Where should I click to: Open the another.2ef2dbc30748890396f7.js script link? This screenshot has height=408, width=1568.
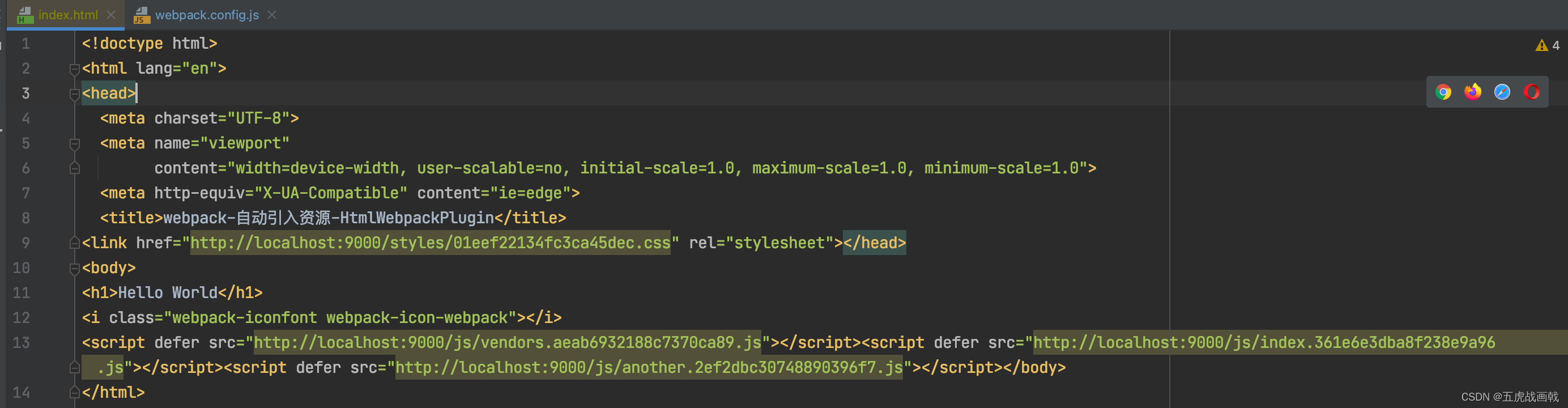tap(649, 368)
